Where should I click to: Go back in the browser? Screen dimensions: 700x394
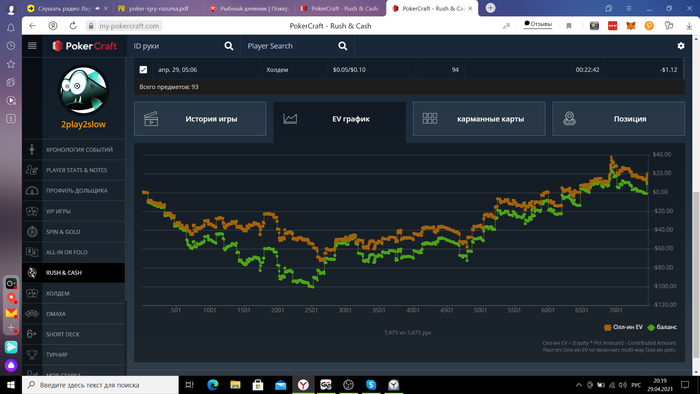tap(33, 26)
